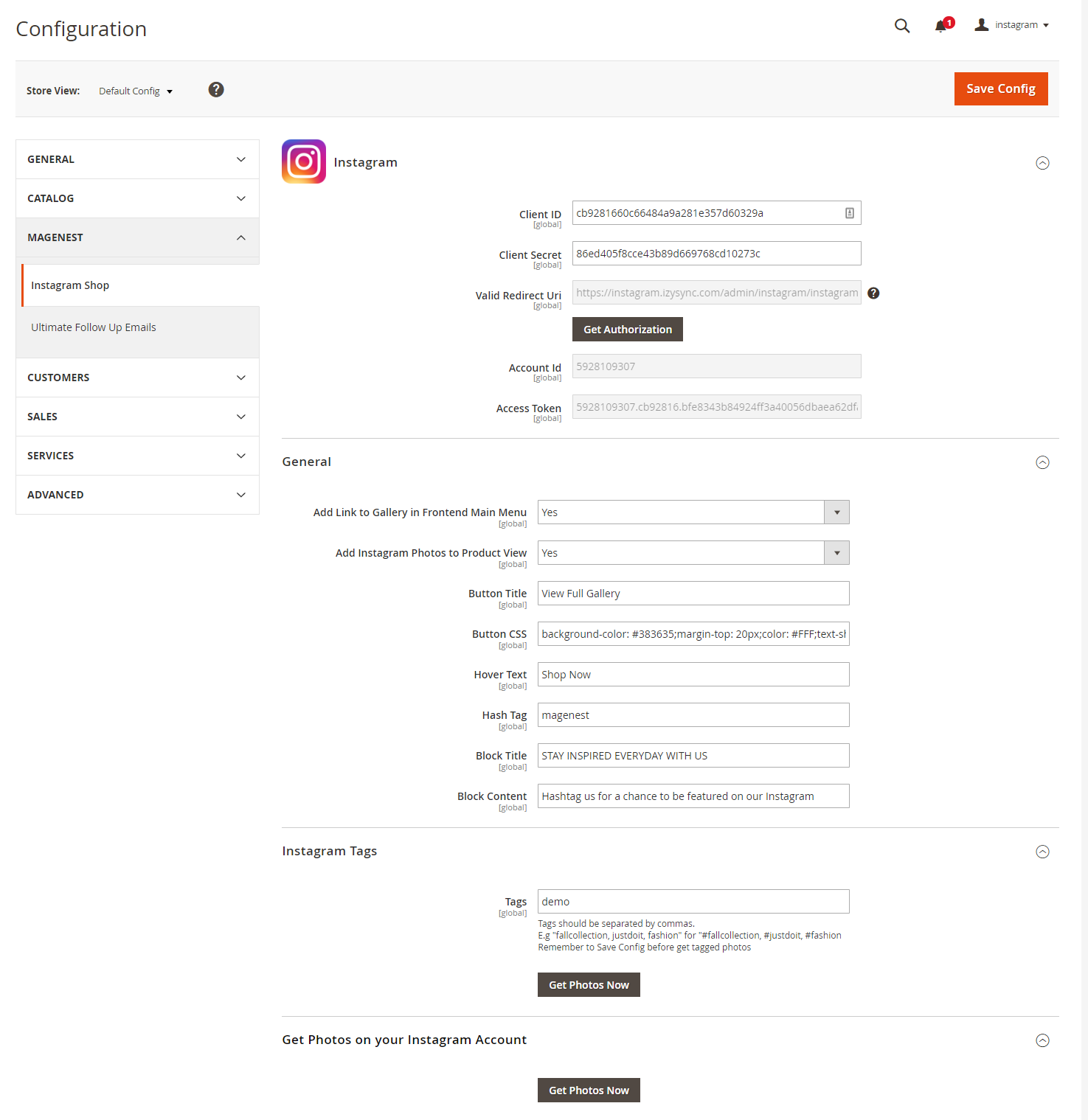The height and width of the screenshot is (1120, 1088).
Task: Open the Default Config store view dropdown
Action: pos(136,91)
